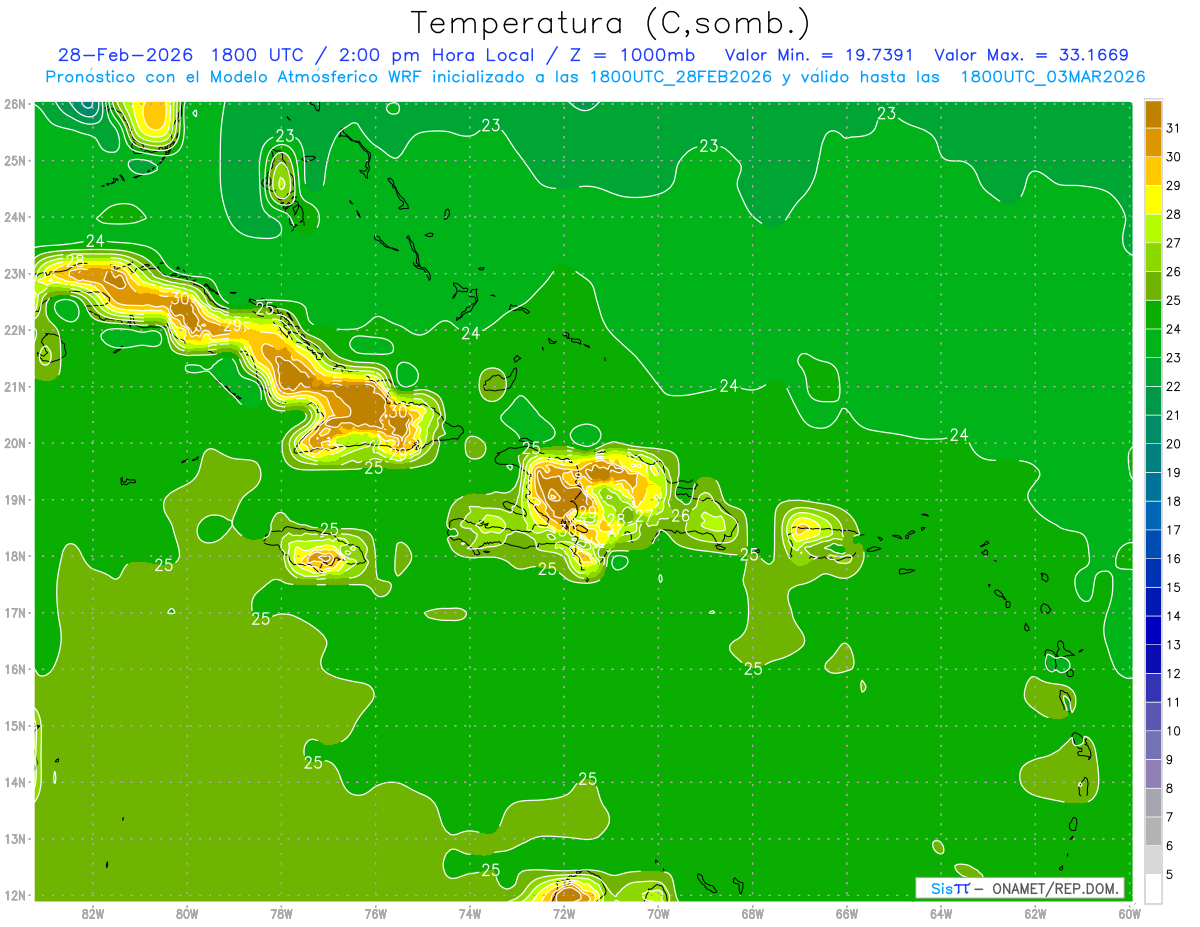Click the Temperatura (C,somb.) chart title
Screen dimensions: 1200x927
(610, 23)
